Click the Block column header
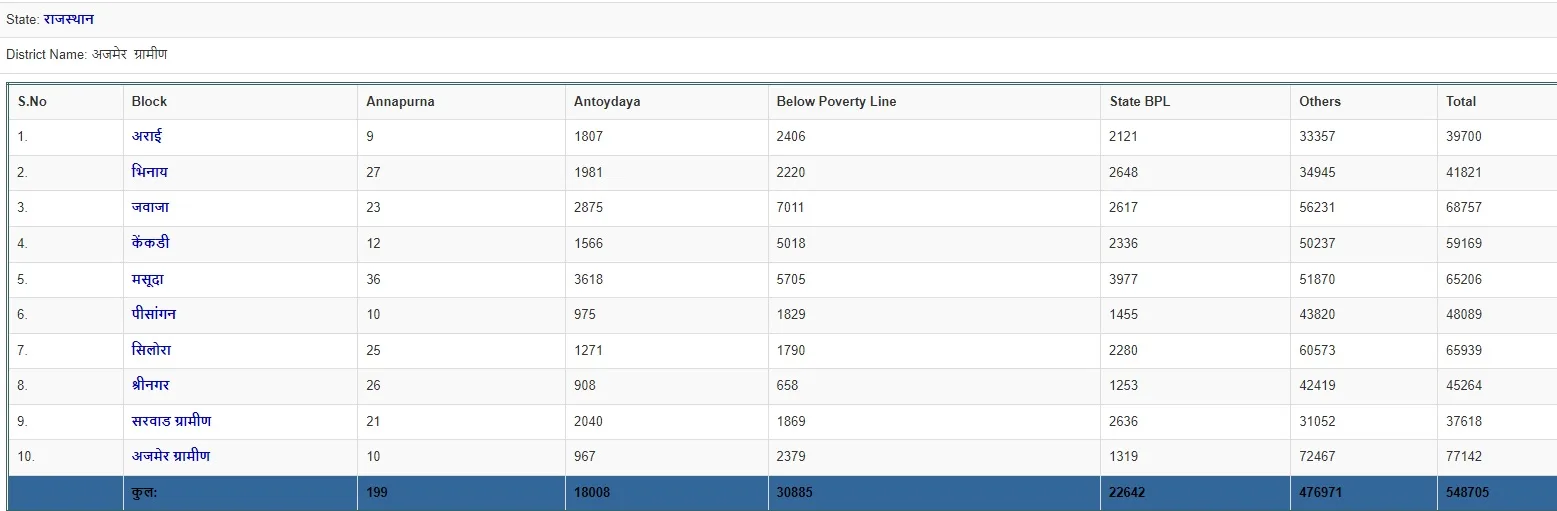The image size is (1557, 511). 149,101
